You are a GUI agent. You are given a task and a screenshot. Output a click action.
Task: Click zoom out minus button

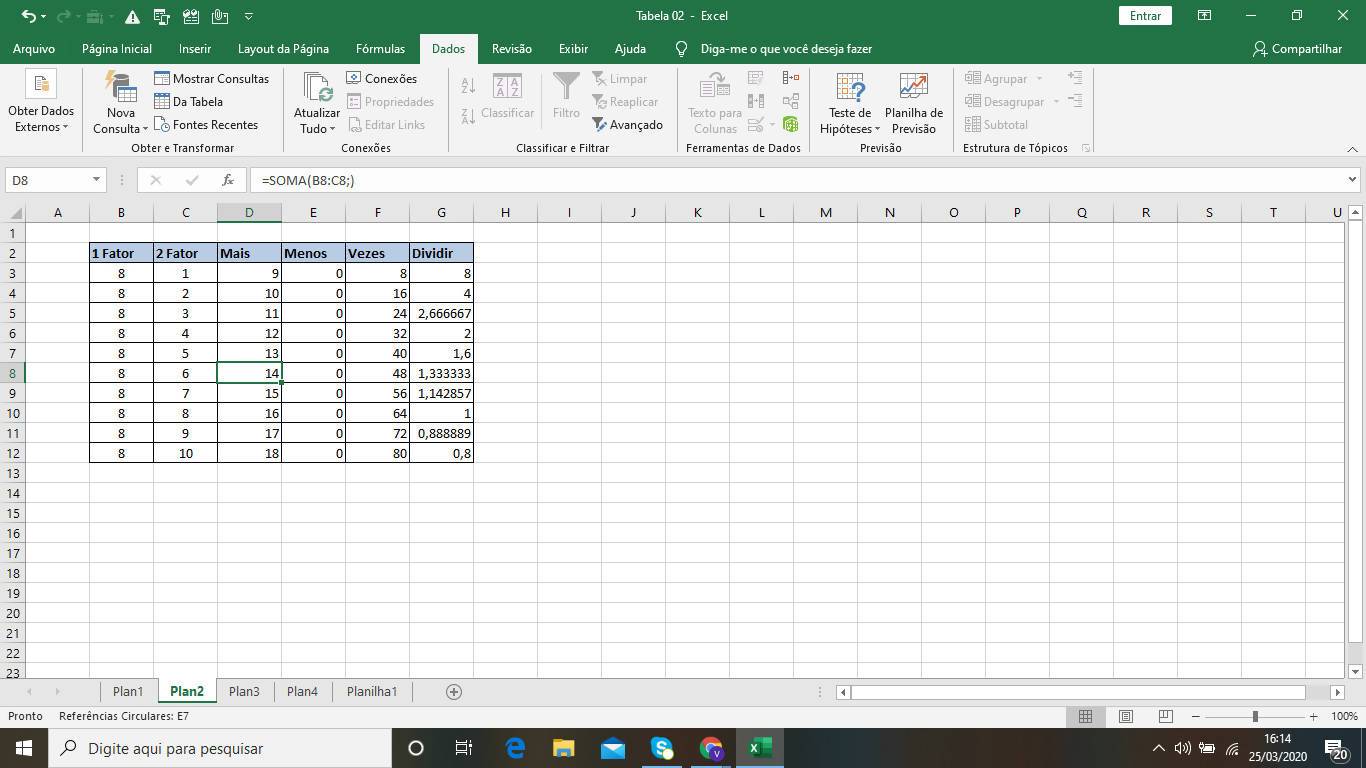point(1195,716)
